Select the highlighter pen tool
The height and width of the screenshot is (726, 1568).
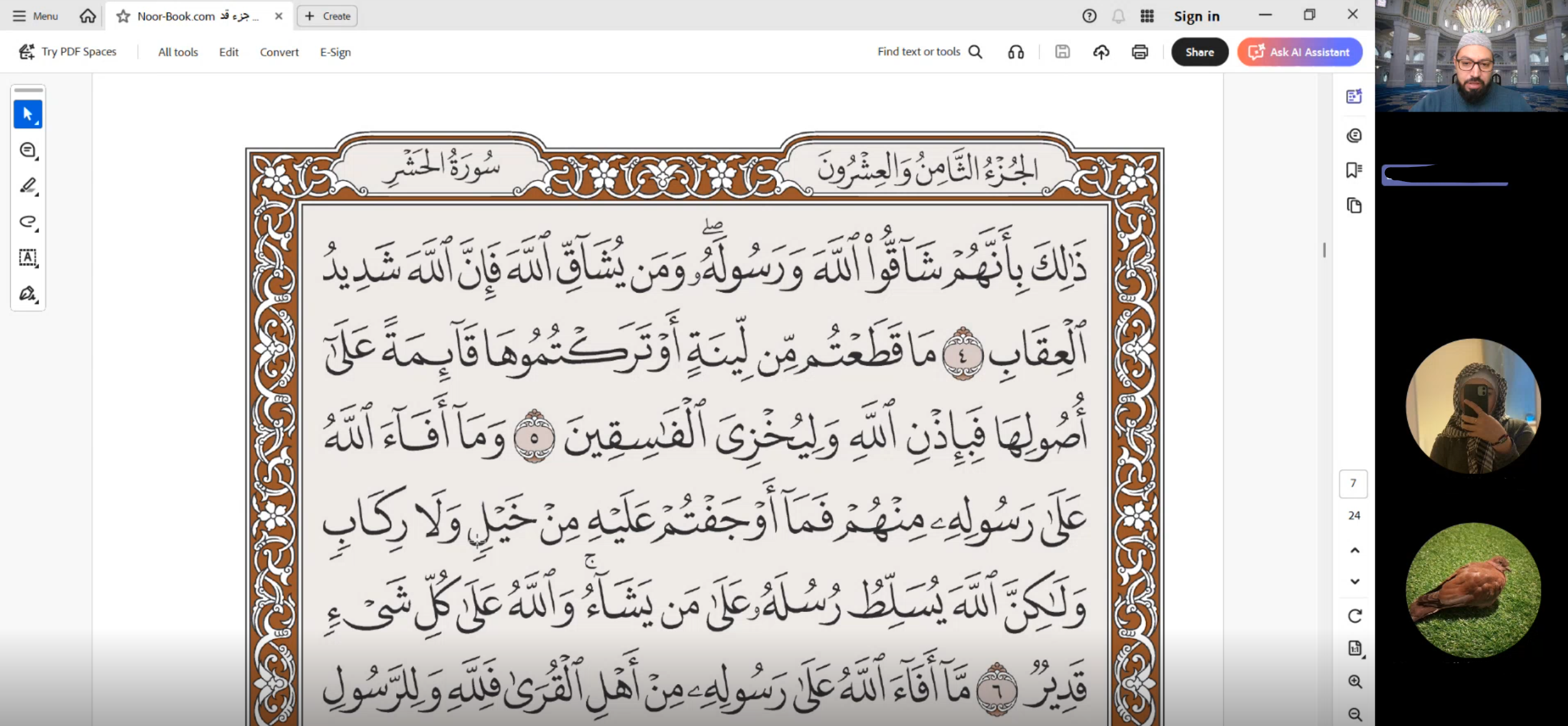coord(28,186)
